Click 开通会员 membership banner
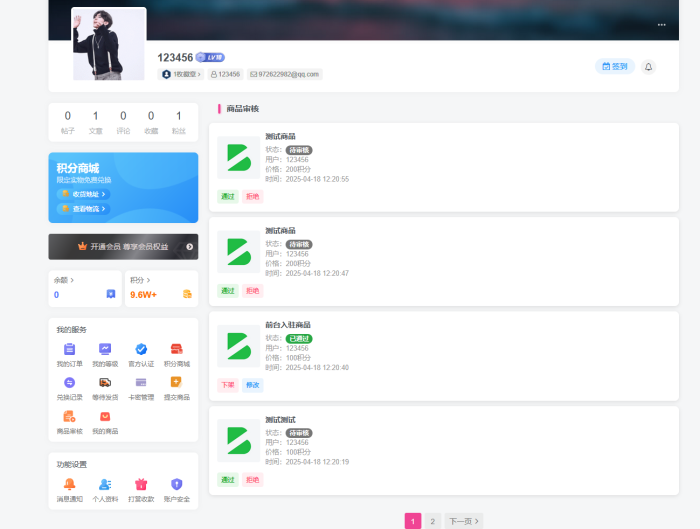 tap(123, 246)
